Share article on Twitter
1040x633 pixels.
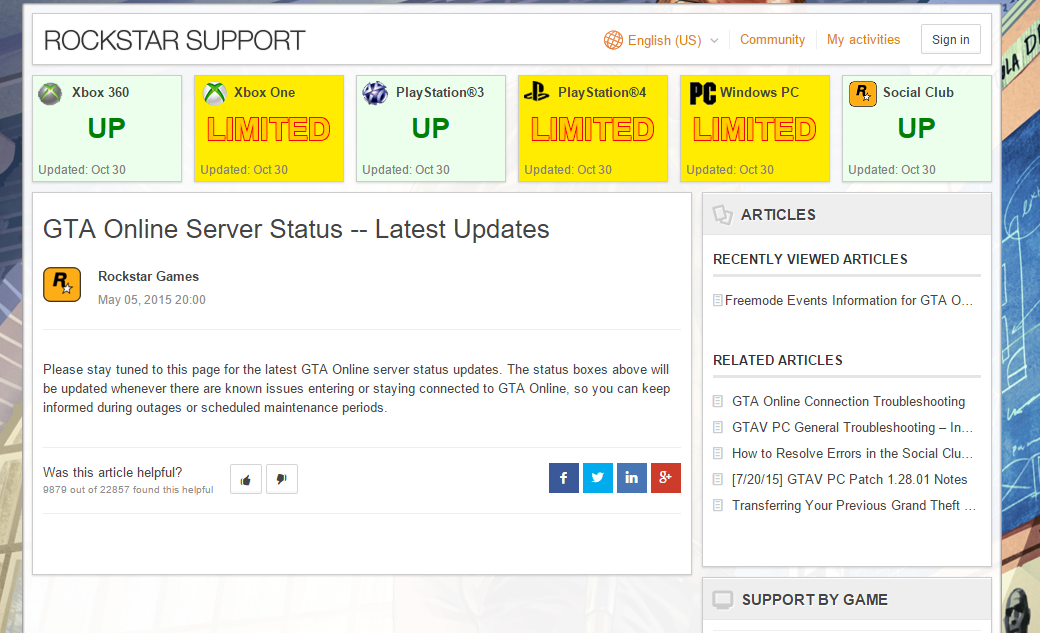pyautogui.click(x=598, y=478)
